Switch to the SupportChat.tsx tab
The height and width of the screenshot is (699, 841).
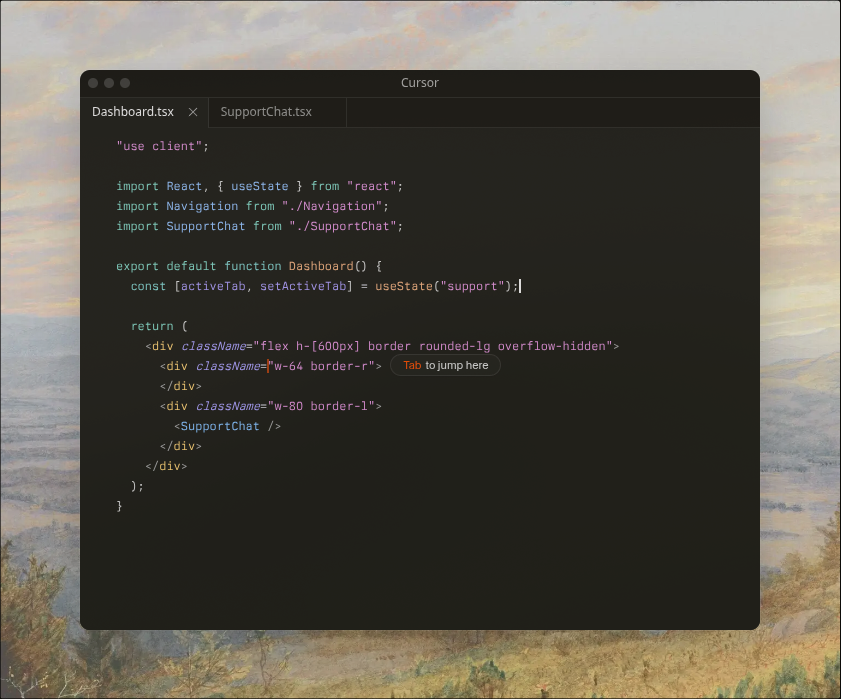tap(266, 112)
